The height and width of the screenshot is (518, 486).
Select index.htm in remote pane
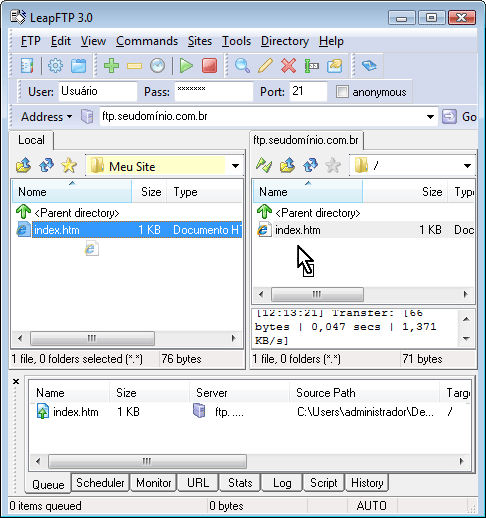point(365,230)
